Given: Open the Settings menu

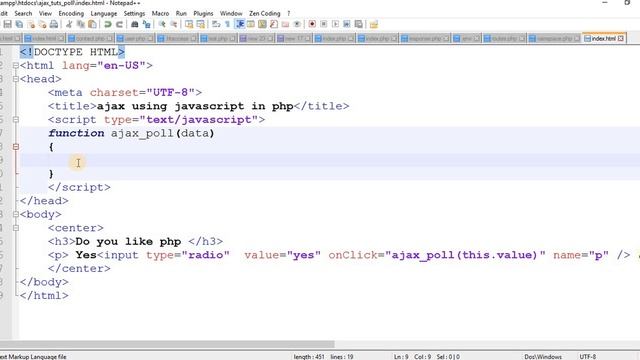Looking at the screenshot, I should point(134,13).
